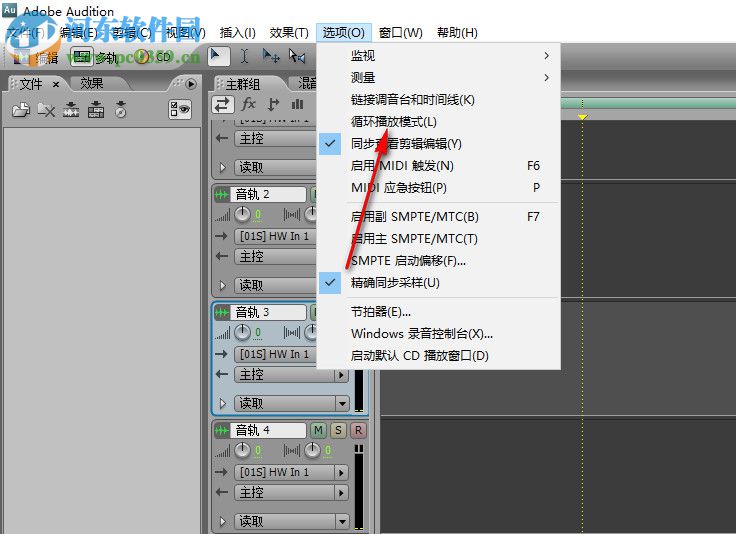Close the 文件 panel tab with x
The image size is (736, 534).
(56, 84)
